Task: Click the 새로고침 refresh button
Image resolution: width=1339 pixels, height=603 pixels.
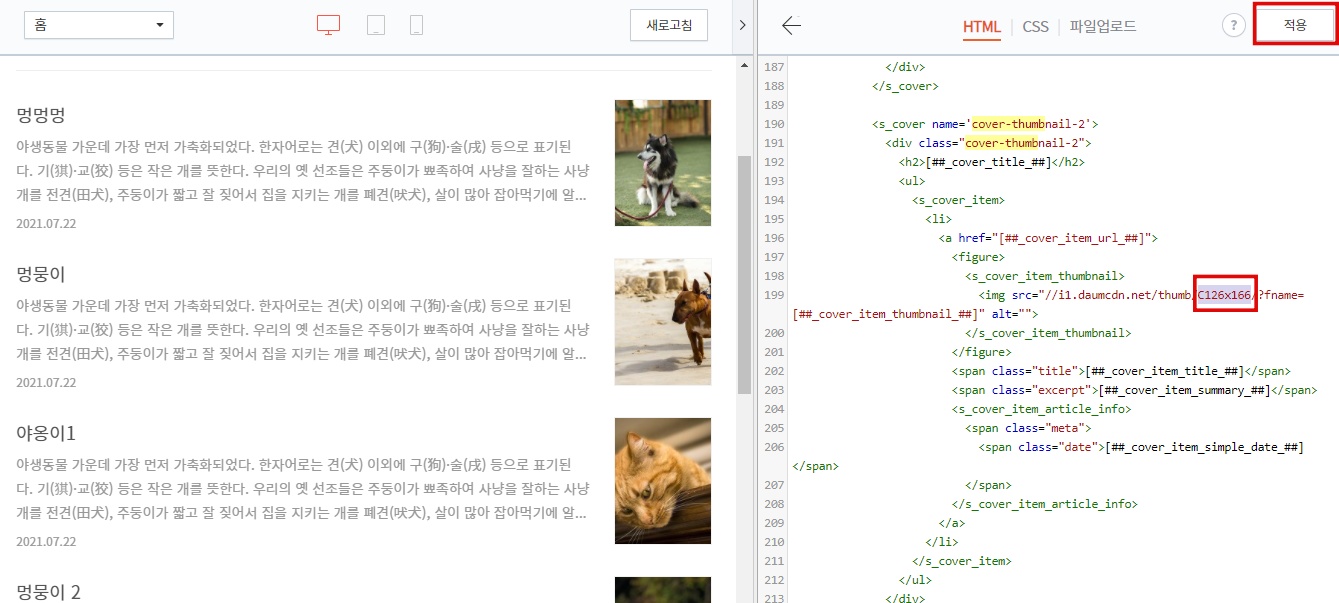Action: tap(669, 25)
